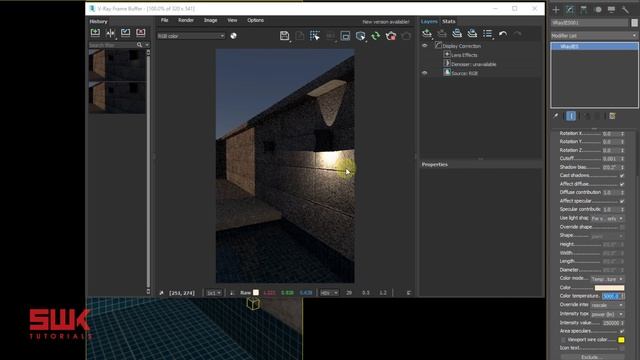Toggle Affect diffuse checkbox
This screenshot has width=640, height=360.
[x=622, y=184]
